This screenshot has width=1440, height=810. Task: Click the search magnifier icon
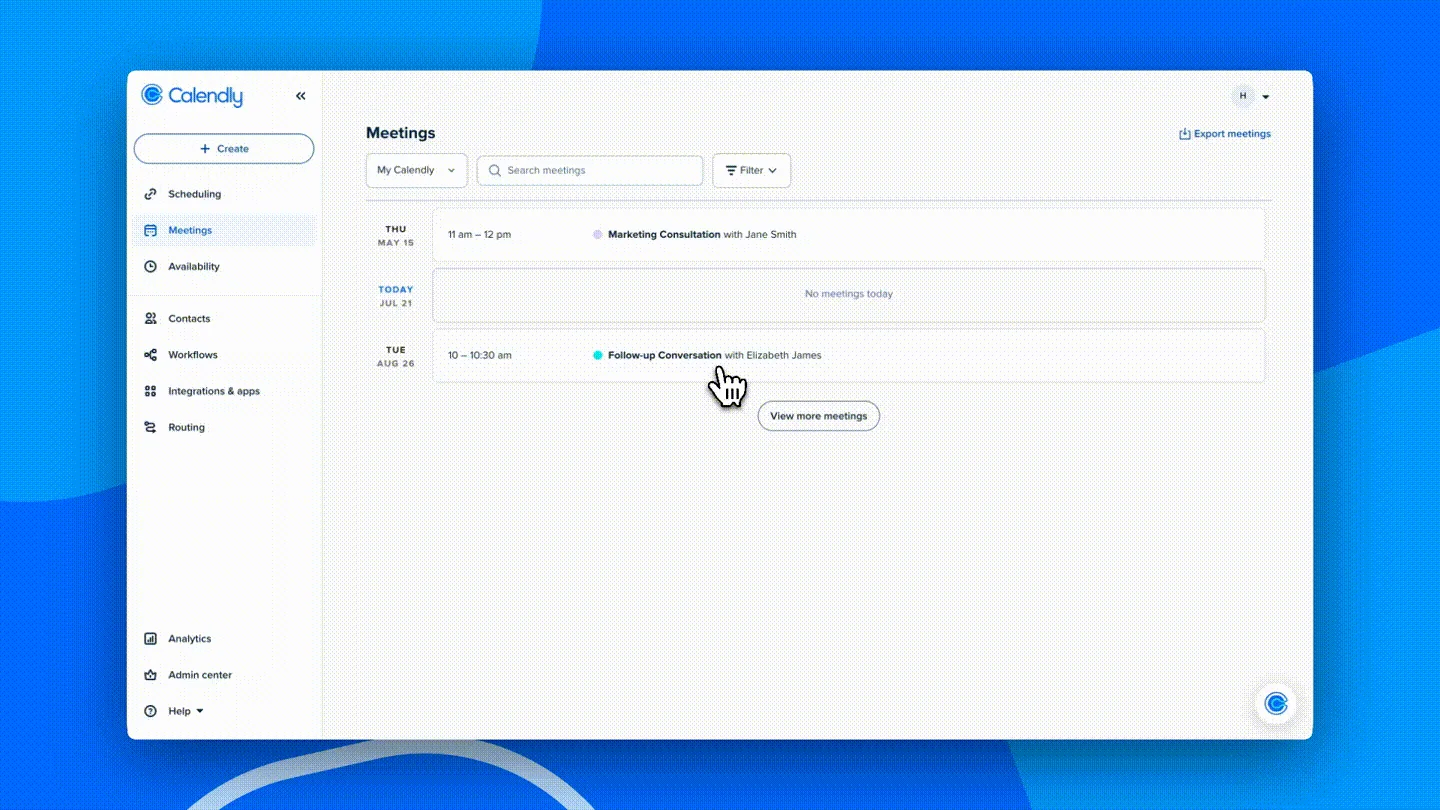pos(494,170)
